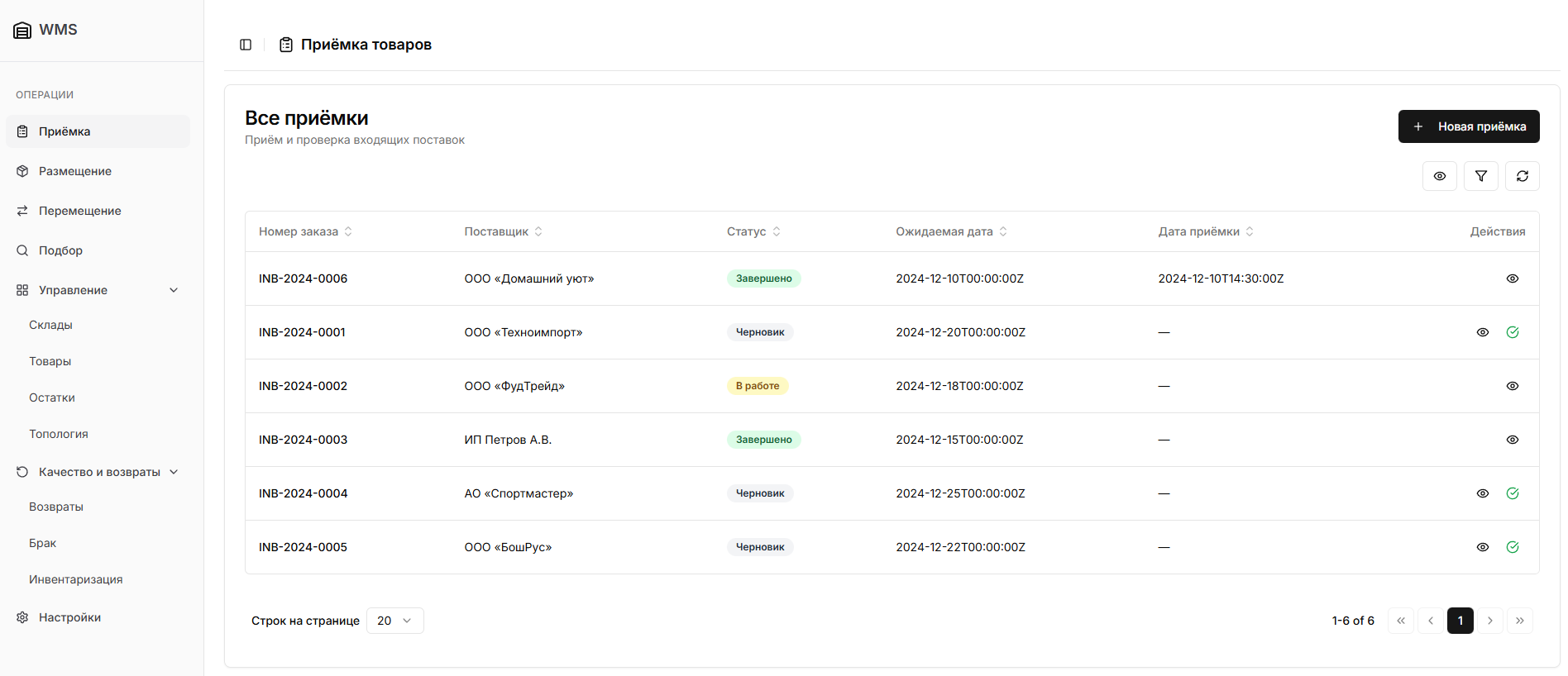The image size is (1568, 676).
Task: Open Размещение in the sidebar
Action: [75, 171]
